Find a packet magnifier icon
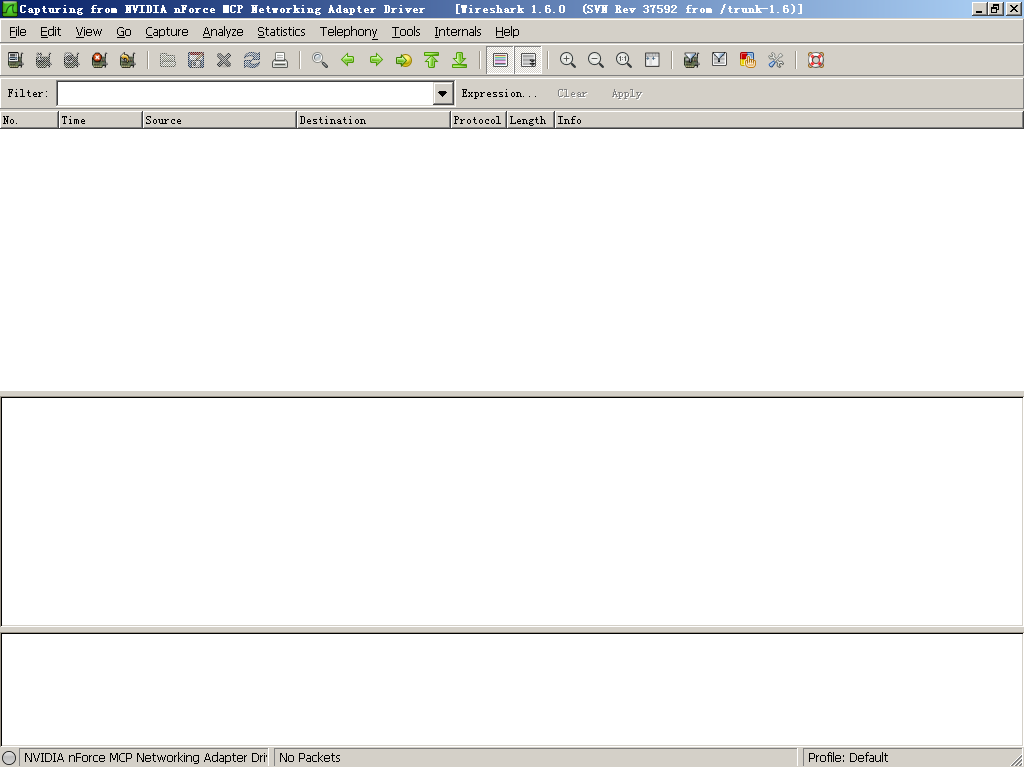Screen dimensions: 1024x768 (x=320, y=60)
